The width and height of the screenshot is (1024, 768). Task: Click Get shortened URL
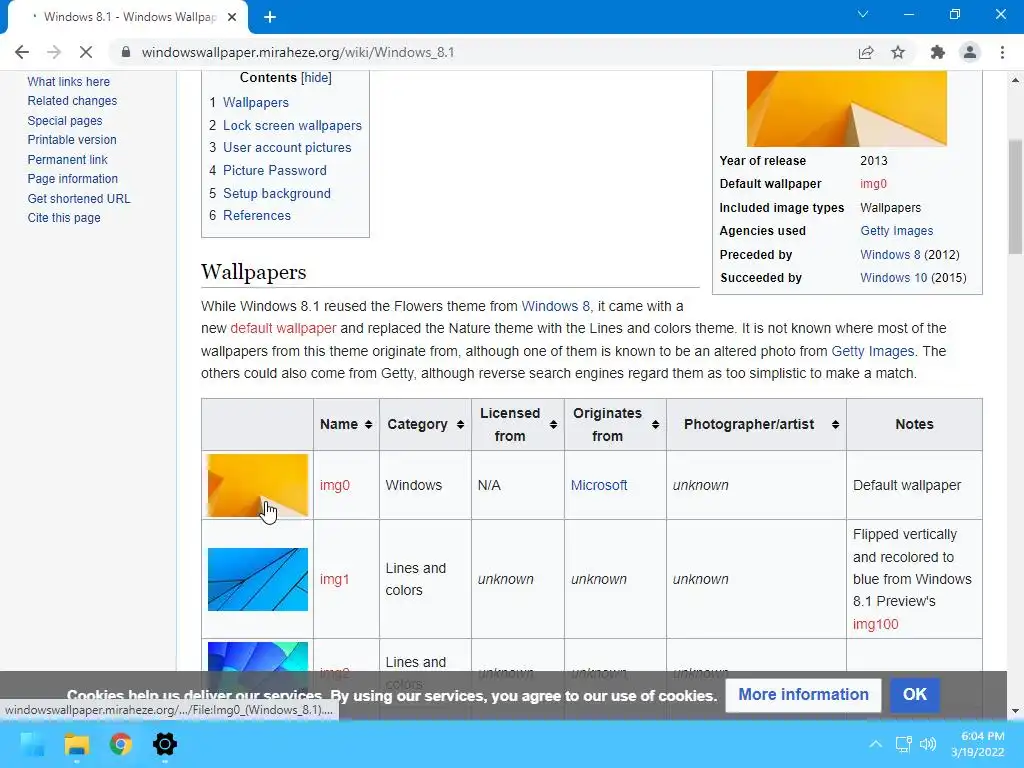click(79, 199)
